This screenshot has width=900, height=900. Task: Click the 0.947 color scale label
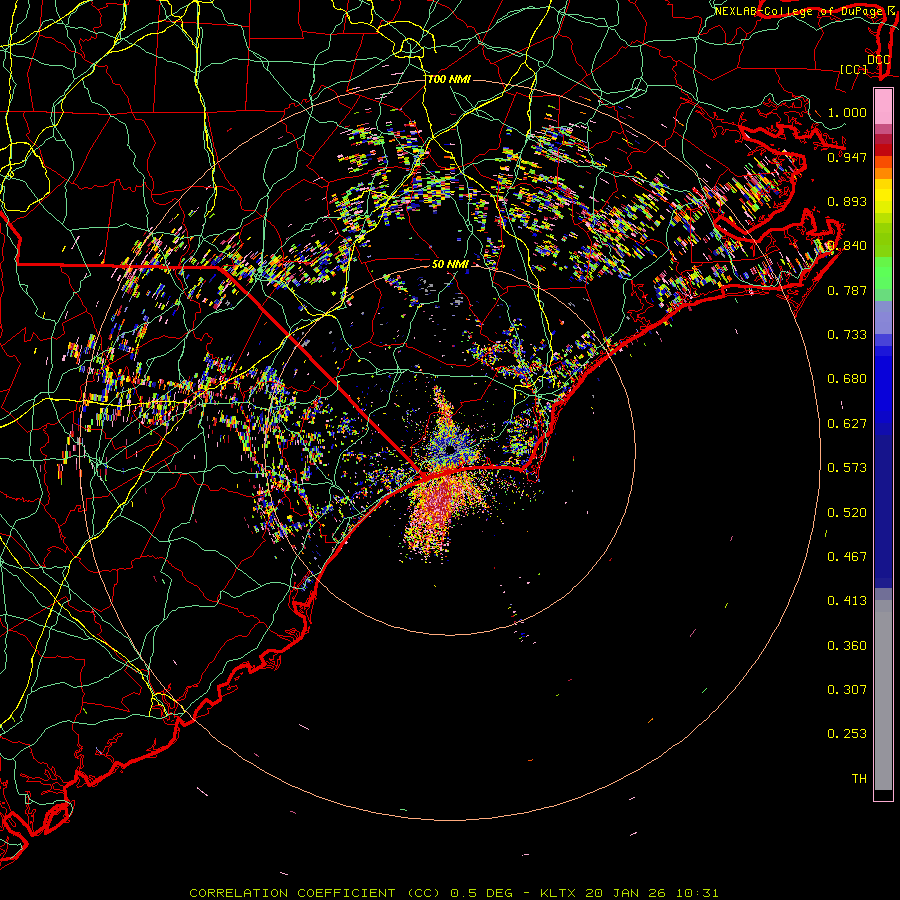(847, 157)
